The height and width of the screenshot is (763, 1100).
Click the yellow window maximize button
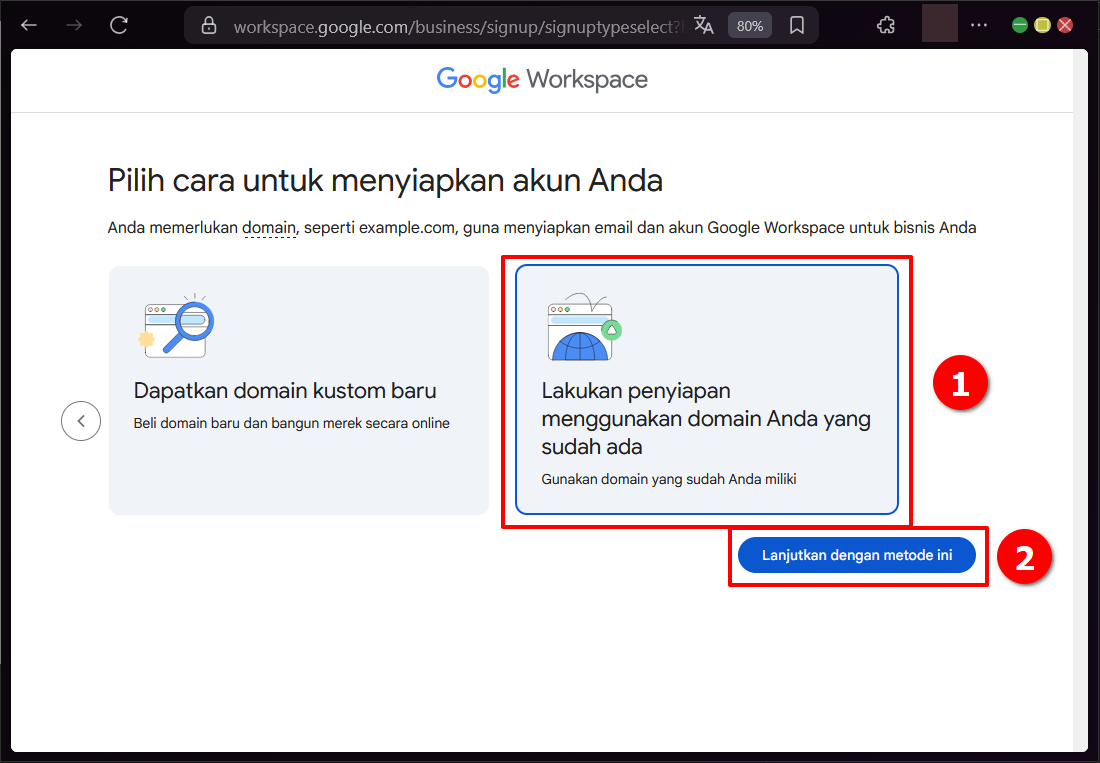(1042, 25)
